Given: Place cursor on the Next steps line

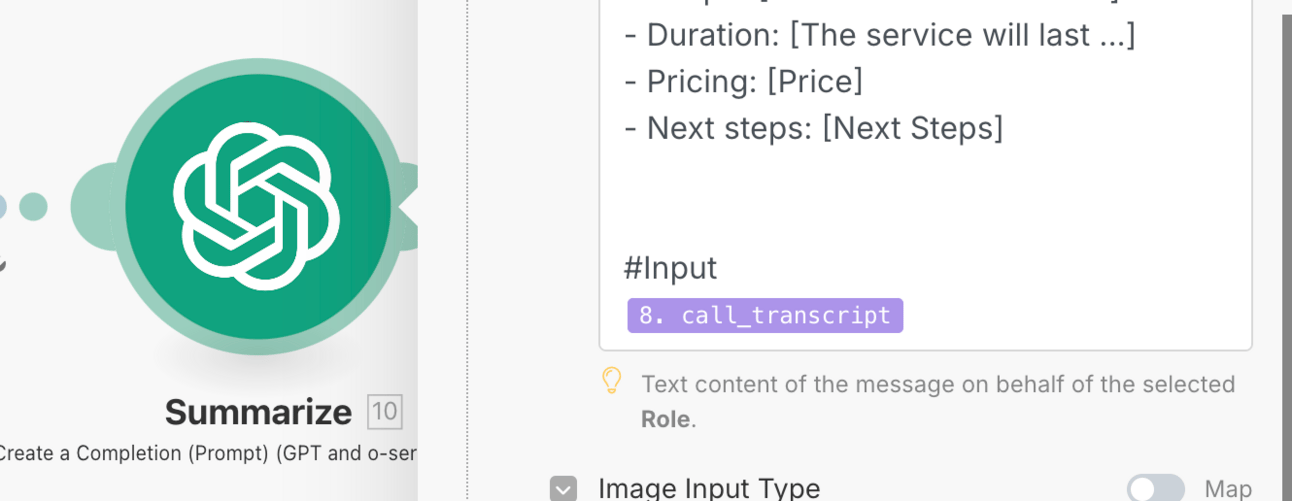Looking at the screenshot, I should [813, 127].
